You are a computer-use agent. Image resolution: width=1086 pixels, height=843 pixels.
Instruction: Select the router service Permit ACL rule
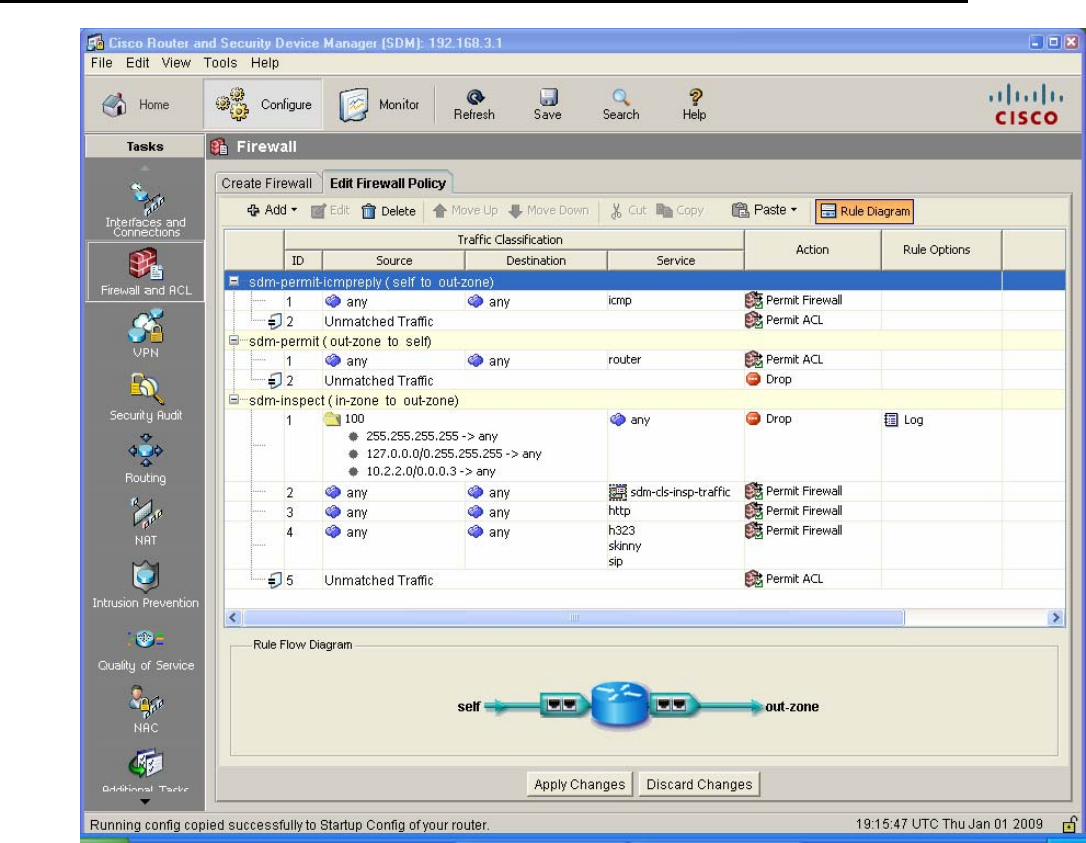click(644, 360)
